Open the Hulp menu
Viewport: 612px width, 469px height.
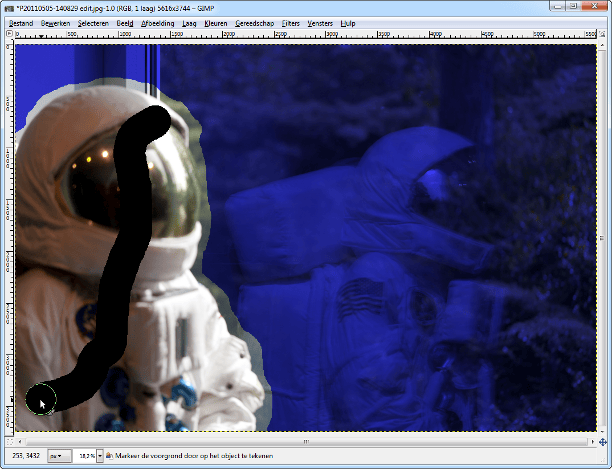tap(348, 23)
